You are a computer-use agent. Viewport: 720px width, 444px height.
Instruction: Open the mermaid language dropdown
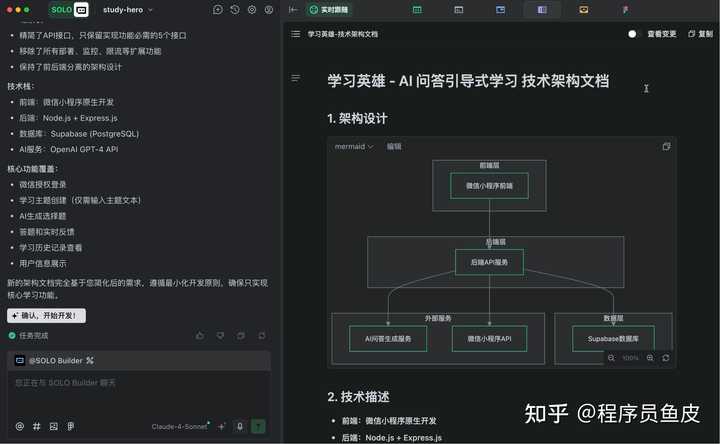point(354,146)
